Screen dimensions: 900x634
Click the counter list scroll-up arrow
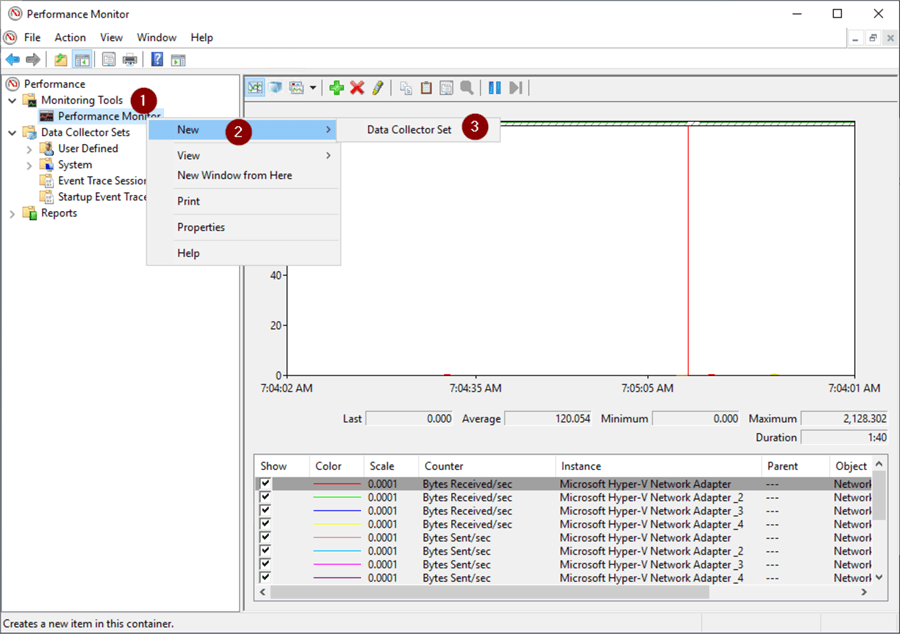click(879, 464)
